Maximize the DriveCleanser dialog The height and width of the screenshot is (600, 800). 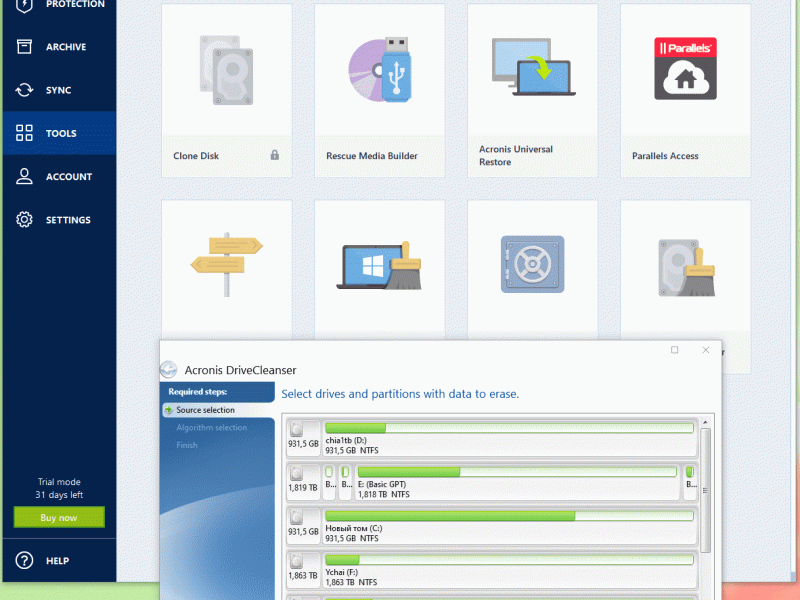click(674, 349)
